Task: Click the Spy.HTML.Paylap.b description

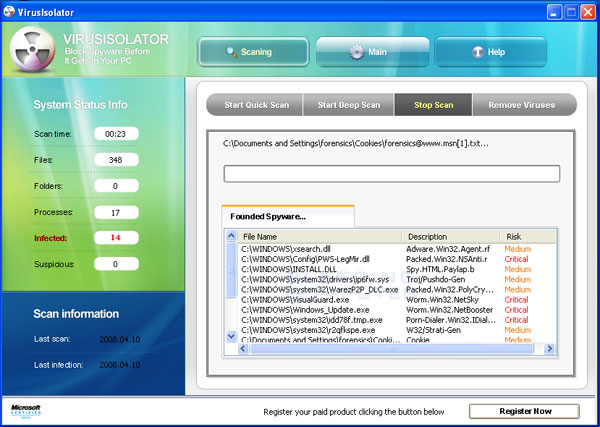Action: click(440, 269)
